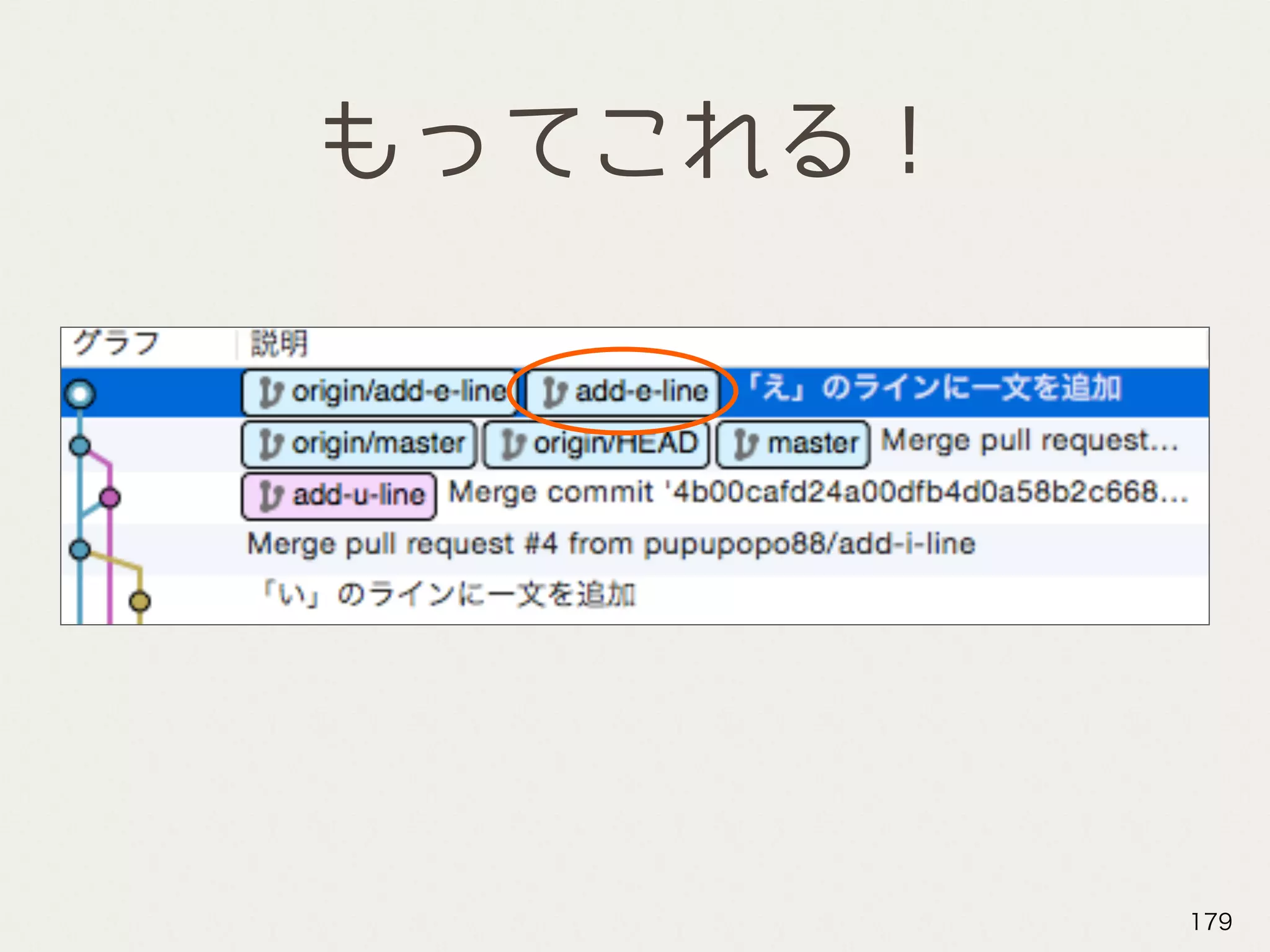Select the Merge pull request... commit text

[1029, 441]
